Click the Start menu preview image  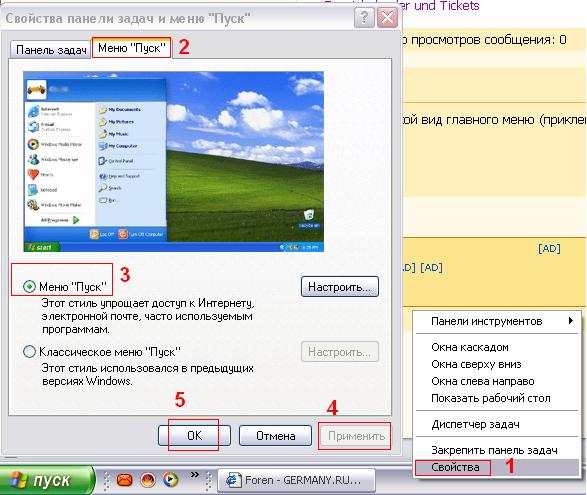(x=173, y=161)
